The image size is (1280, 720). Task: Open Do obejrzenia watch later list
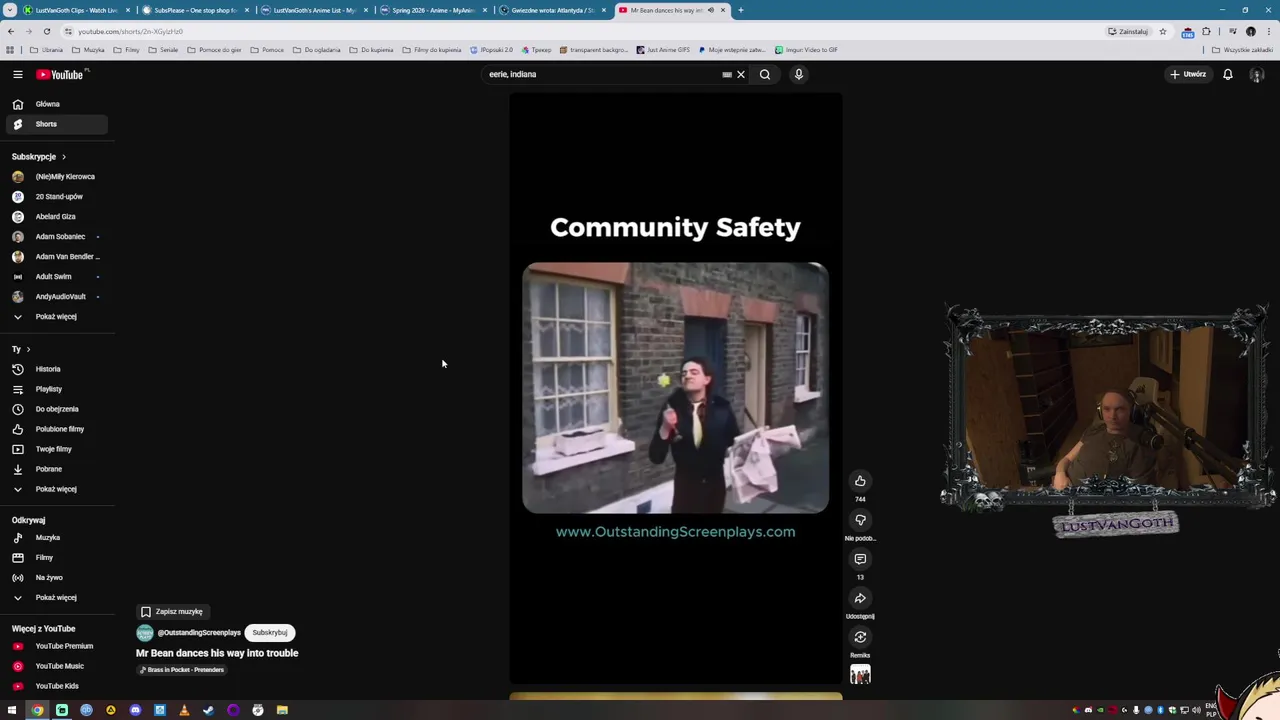pyautogui.click(x=57, y=409)
